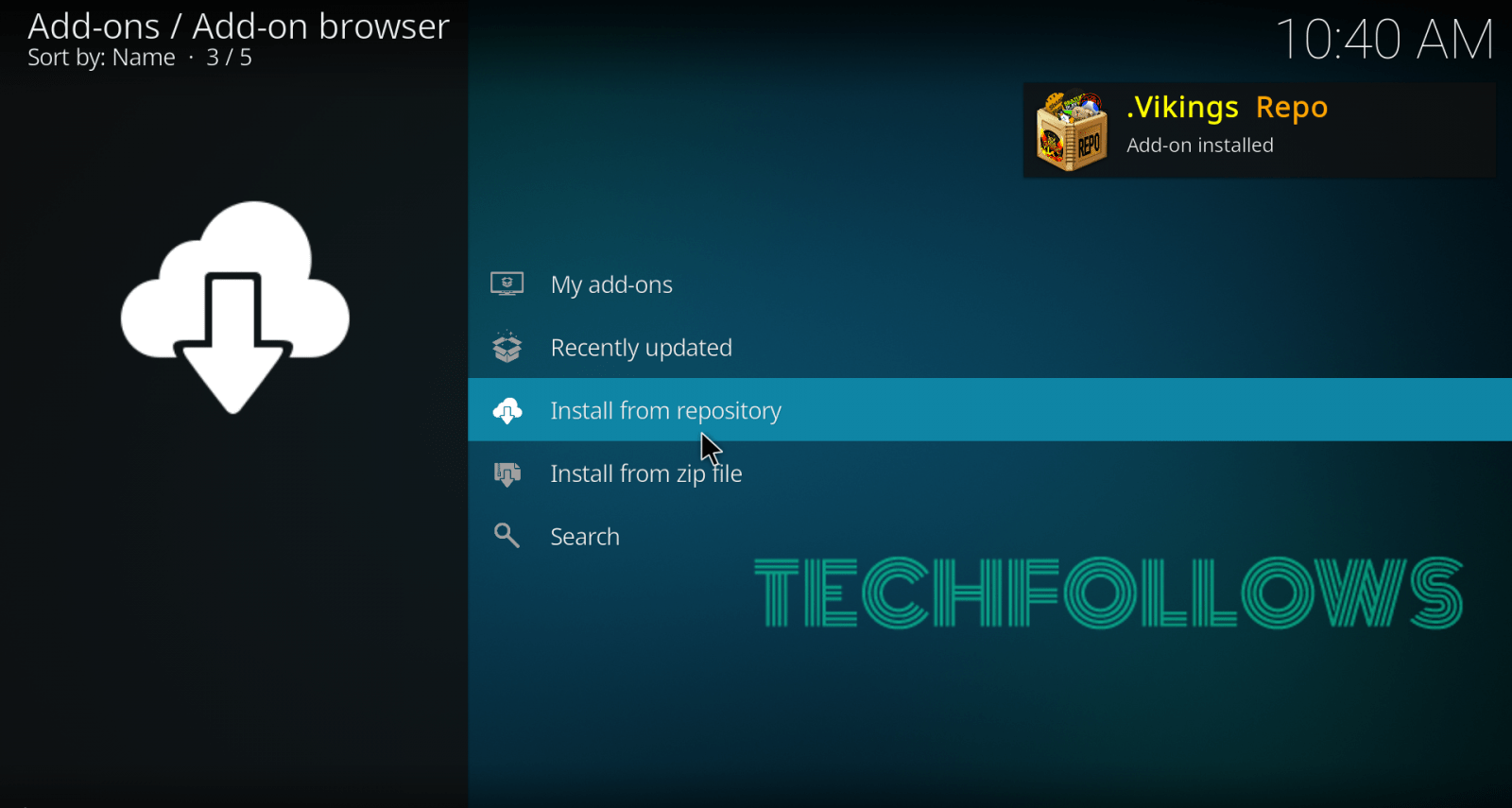Viewport: 1512px width, 808px height.
Task: Click the large cloud download icon
Action: click(x=234, y=307)
